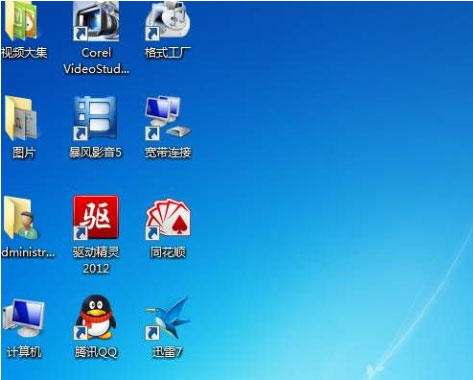
Task: Open 迅雷7 hummingbird shortcut
Action: click(167, 318)
